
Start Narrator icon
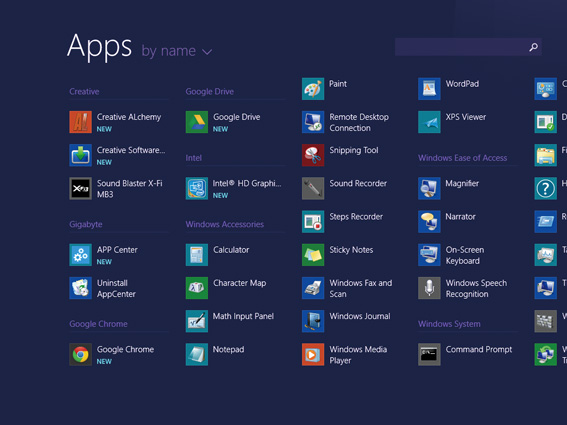point(429,221)
